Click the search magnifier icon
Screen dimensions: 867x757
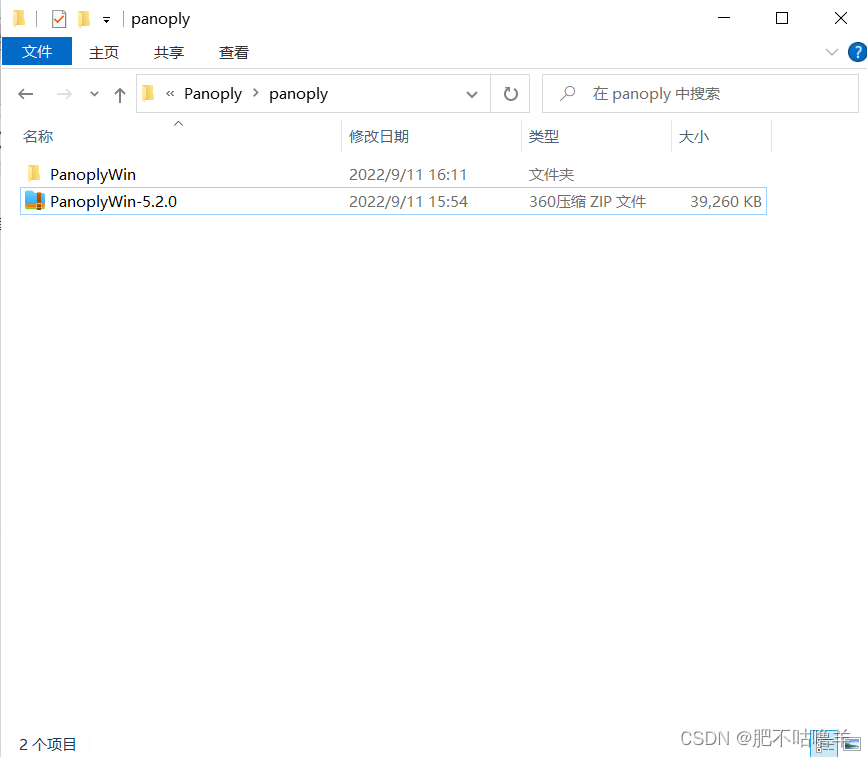(567, 93)
